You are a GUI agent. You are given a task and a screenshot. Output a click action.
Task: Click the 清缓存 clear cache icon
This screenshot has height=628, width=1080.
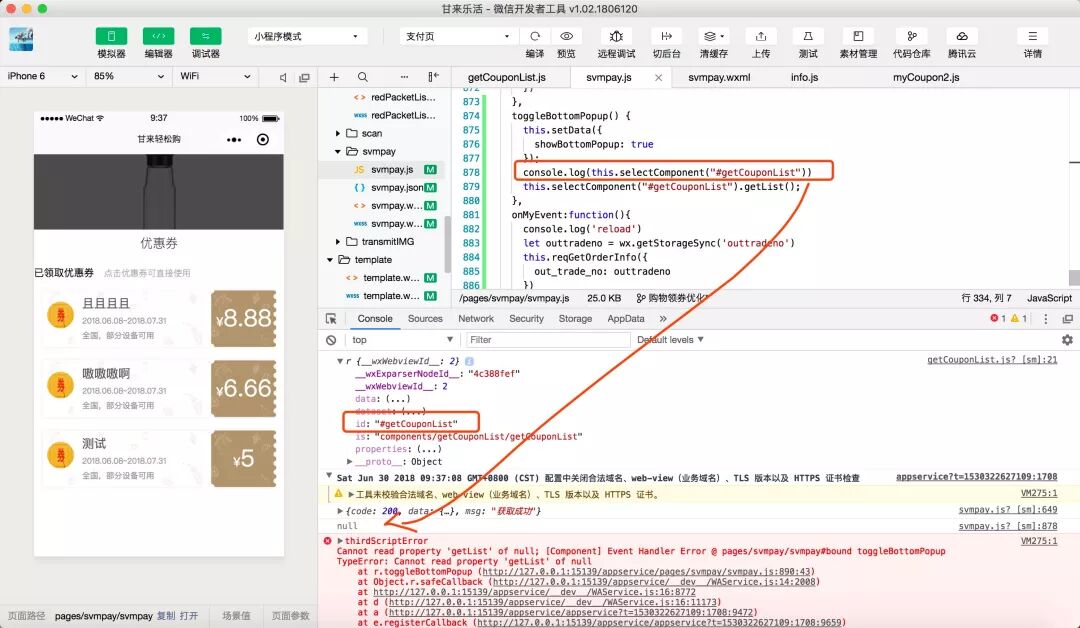(x=714, y=36)
